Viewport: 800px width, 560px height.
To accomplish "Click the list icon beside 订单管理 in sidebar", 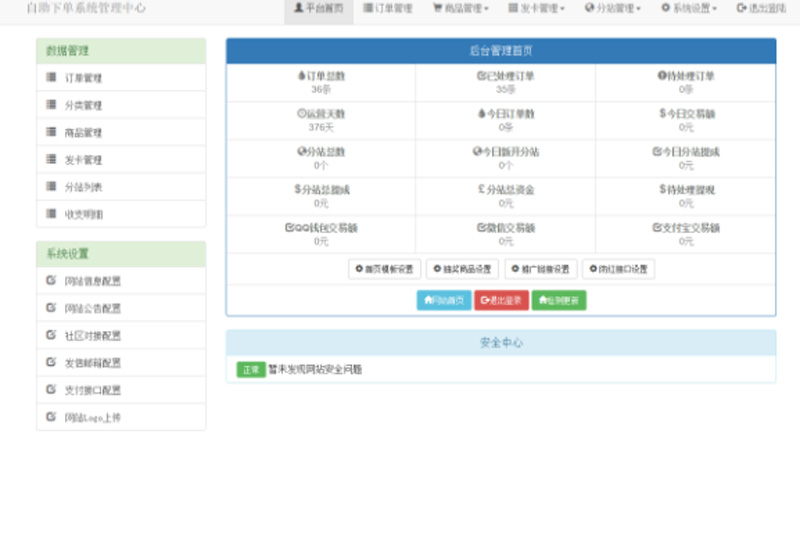I will (x=51, y=78).
